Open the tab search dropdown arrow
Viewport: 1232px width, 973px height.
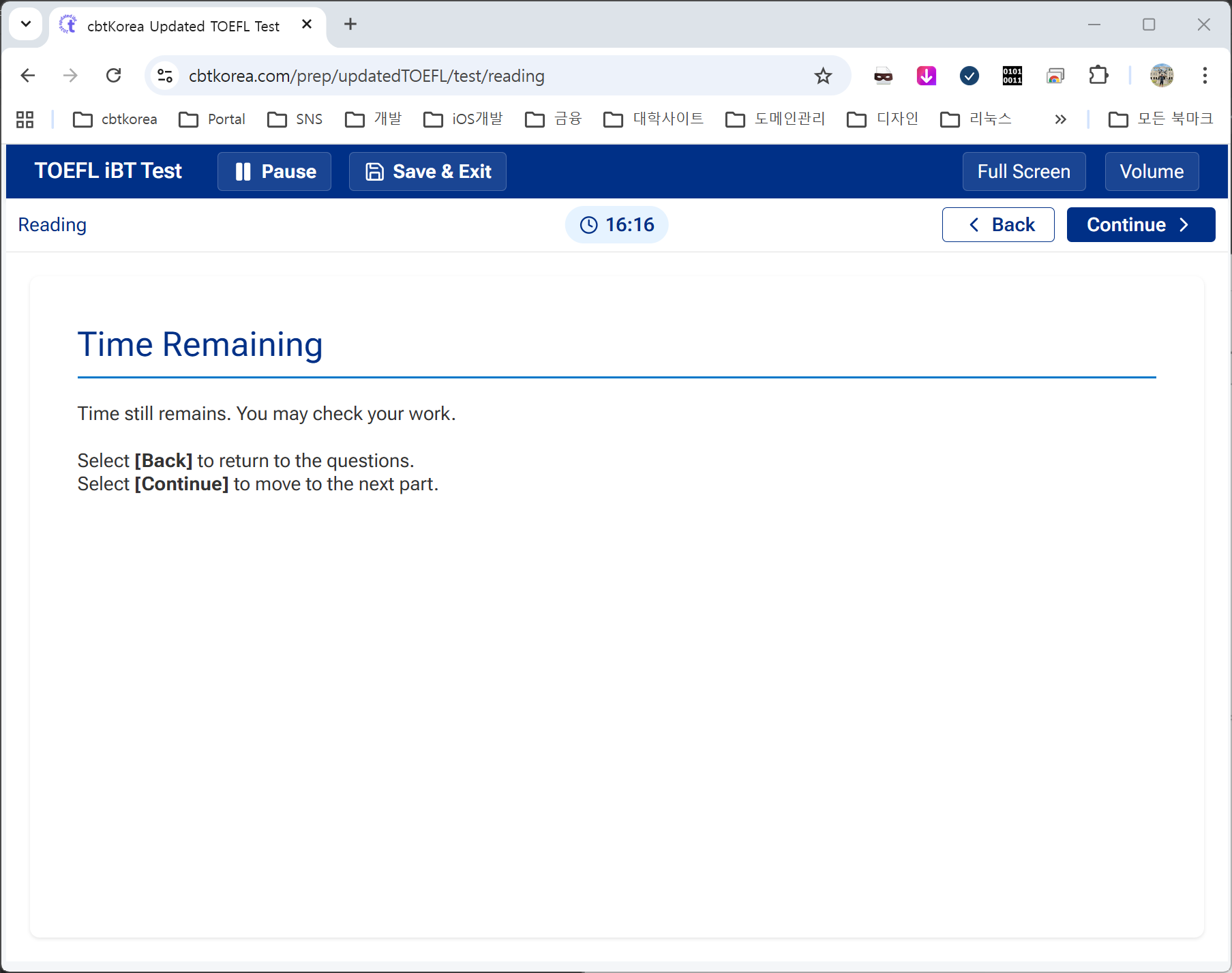(x=26, y=25)
